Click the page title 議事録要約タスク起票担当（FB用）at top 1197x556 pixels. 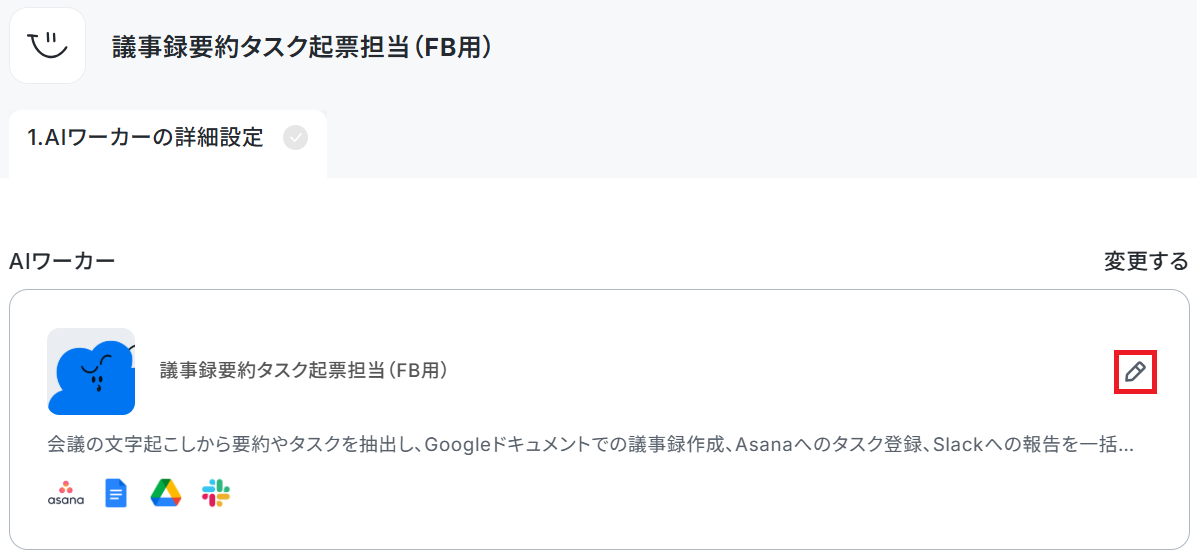(x=302, y=47)
